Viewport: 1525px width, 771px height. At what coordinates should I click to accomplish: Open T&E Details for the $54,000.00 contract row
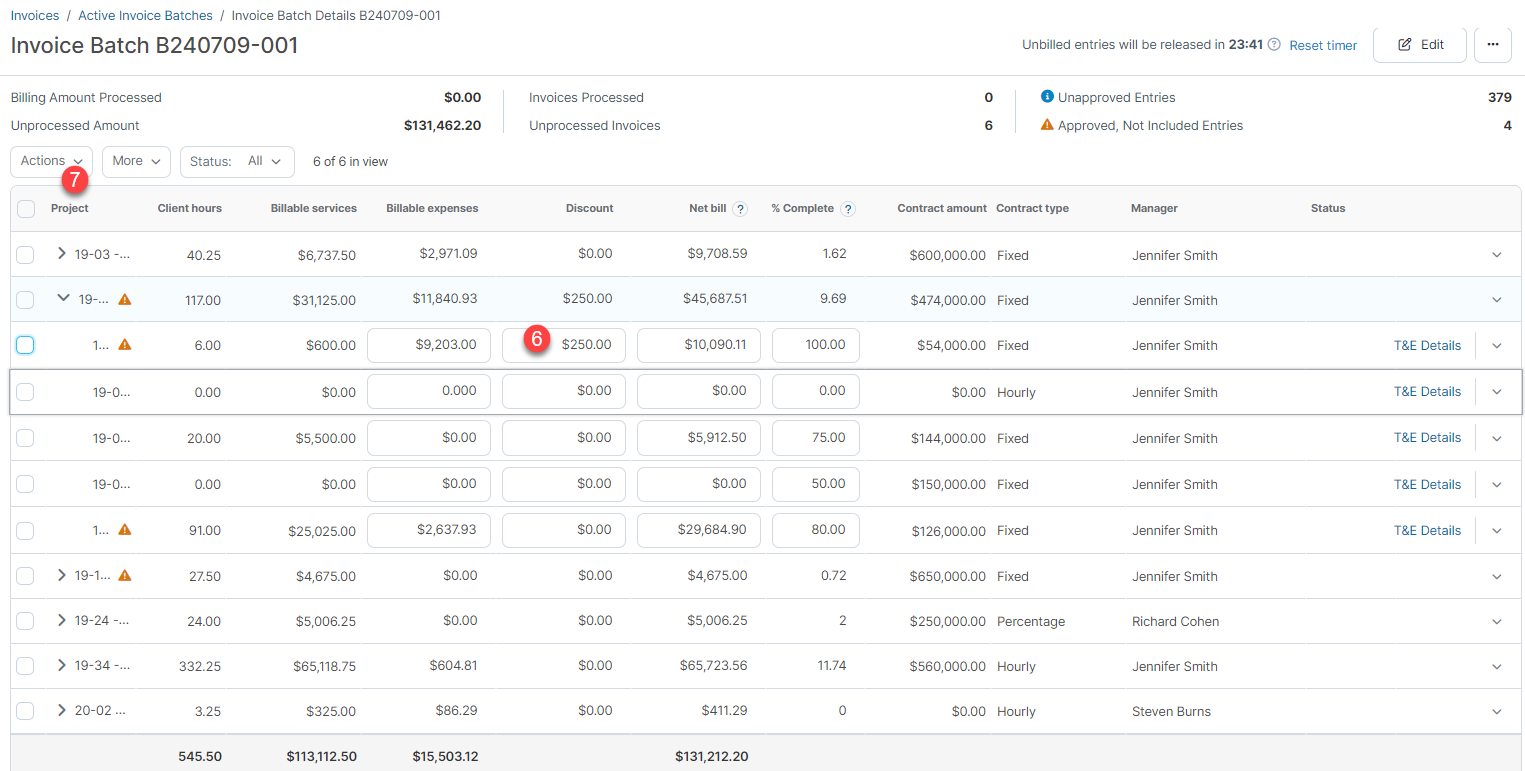click(1427, 345)
